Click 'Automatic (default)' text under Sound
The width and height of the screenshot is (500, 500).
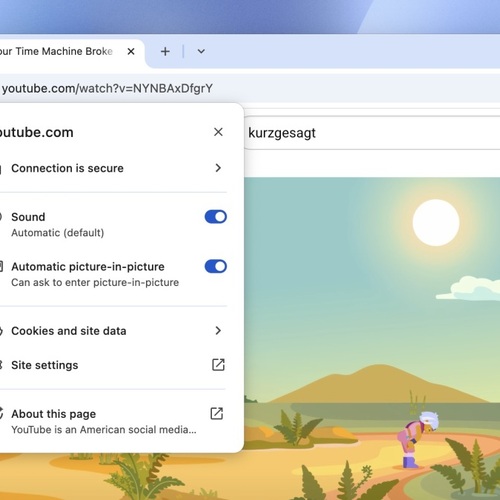click(58, 233)
